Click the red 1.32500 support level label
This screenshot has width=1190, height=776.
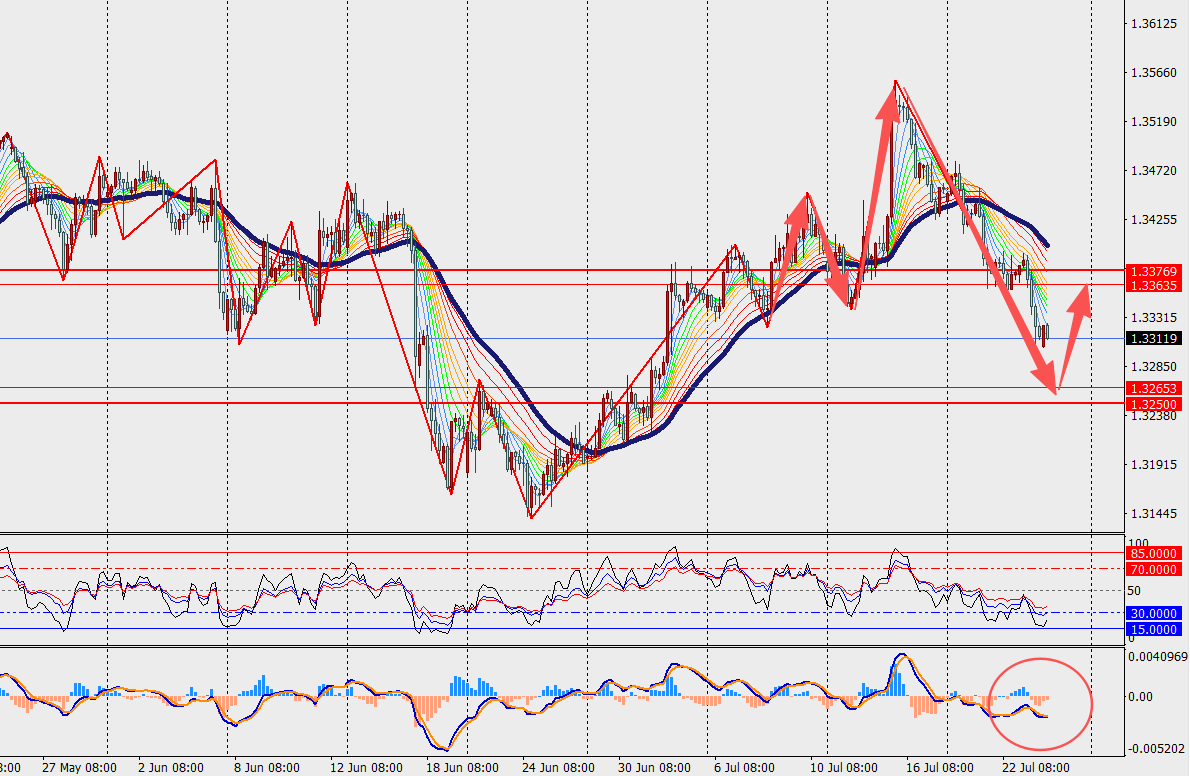pos(1154,404)
